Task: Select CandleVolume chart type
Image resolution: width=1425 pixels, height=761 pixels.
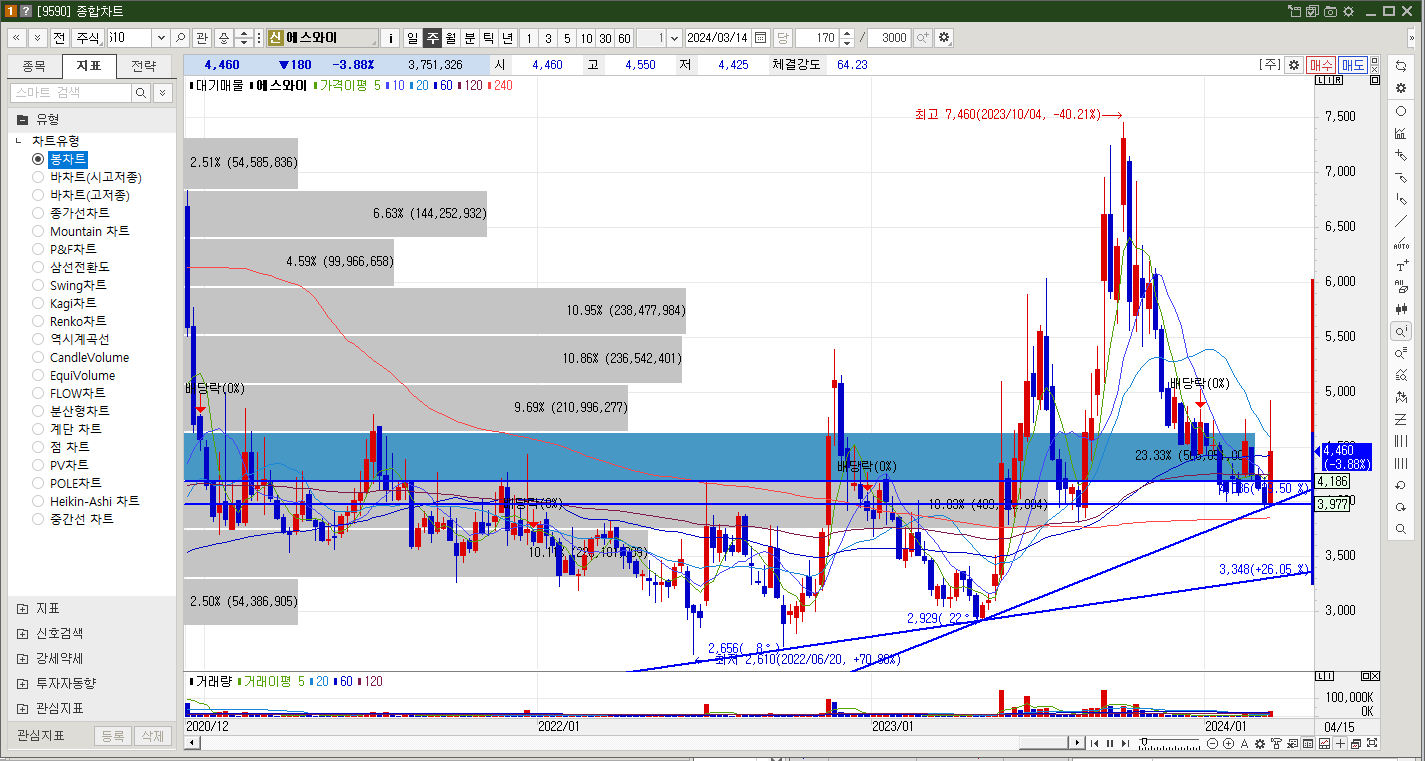Action: click(x=38, y=357)
